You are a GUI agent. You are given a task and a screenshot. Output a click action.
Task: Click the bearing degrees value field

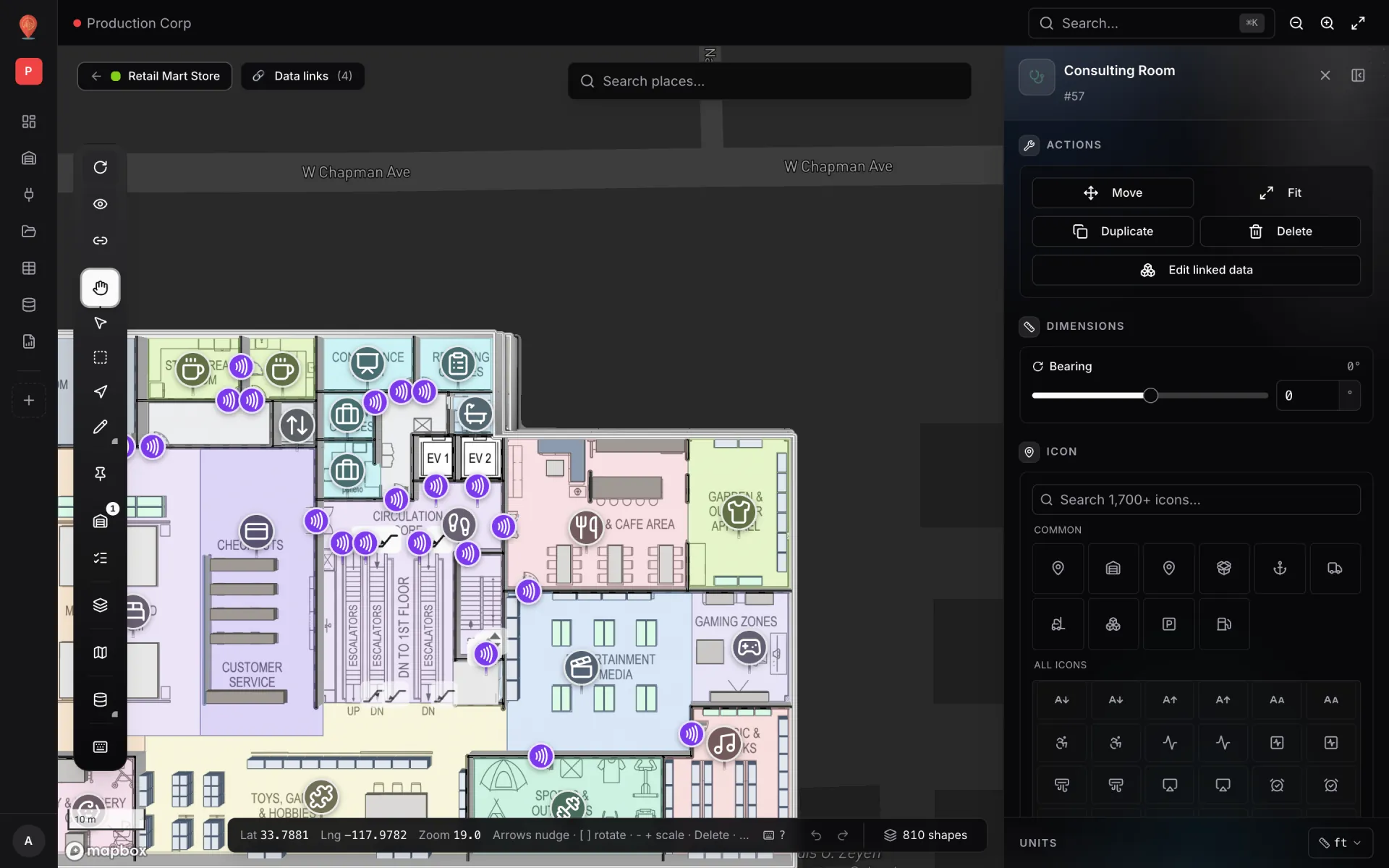(1307, 396)
